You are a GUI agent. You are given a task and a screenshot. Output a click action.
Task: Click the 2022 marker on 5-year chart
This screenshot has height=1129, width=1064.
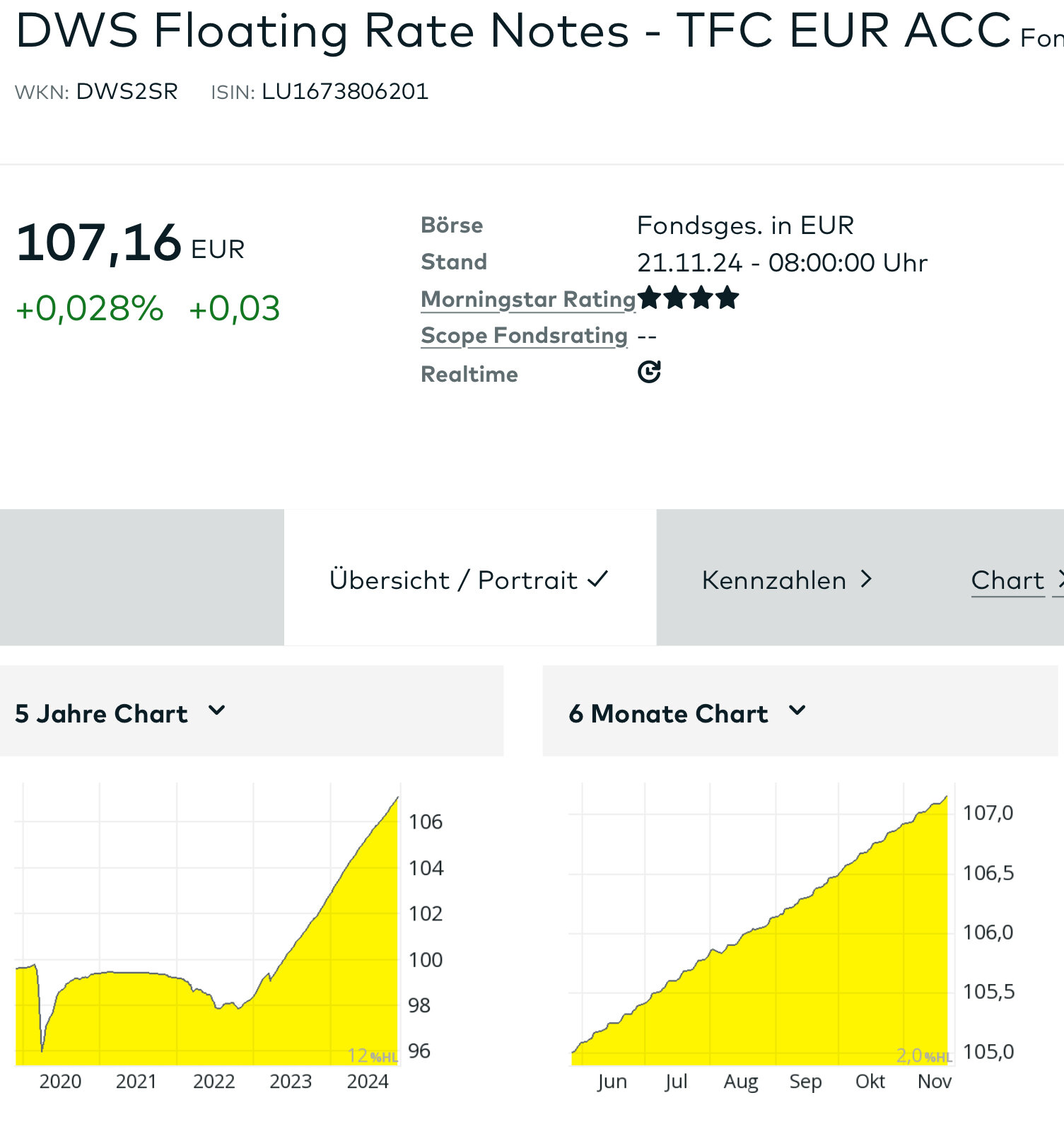[x=214, y=1082]
